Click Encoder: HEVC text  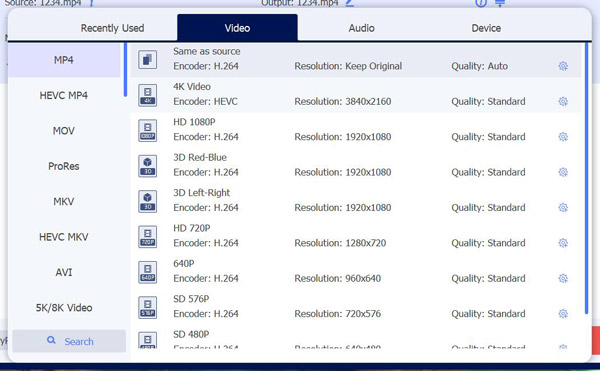point(205,101)
